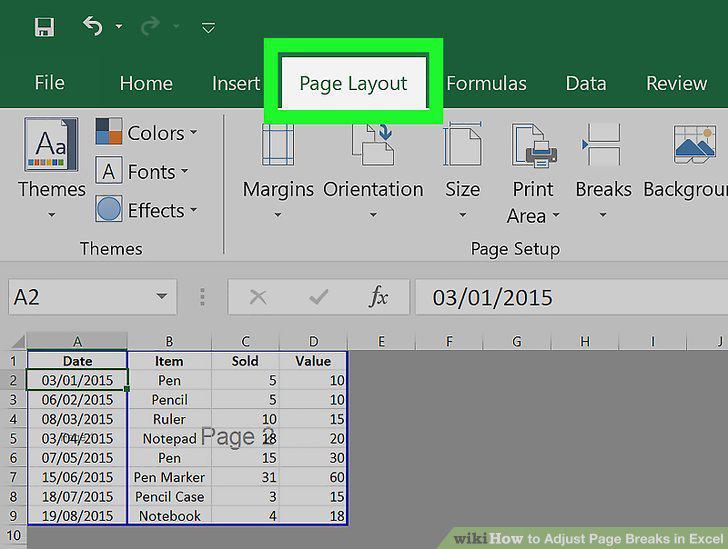Open the Colors dropdown

click(162, 133)
